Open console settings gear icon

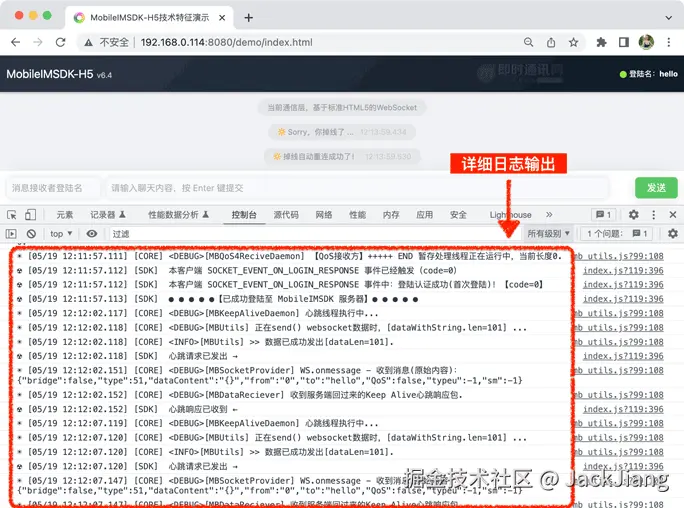(673, 234)
